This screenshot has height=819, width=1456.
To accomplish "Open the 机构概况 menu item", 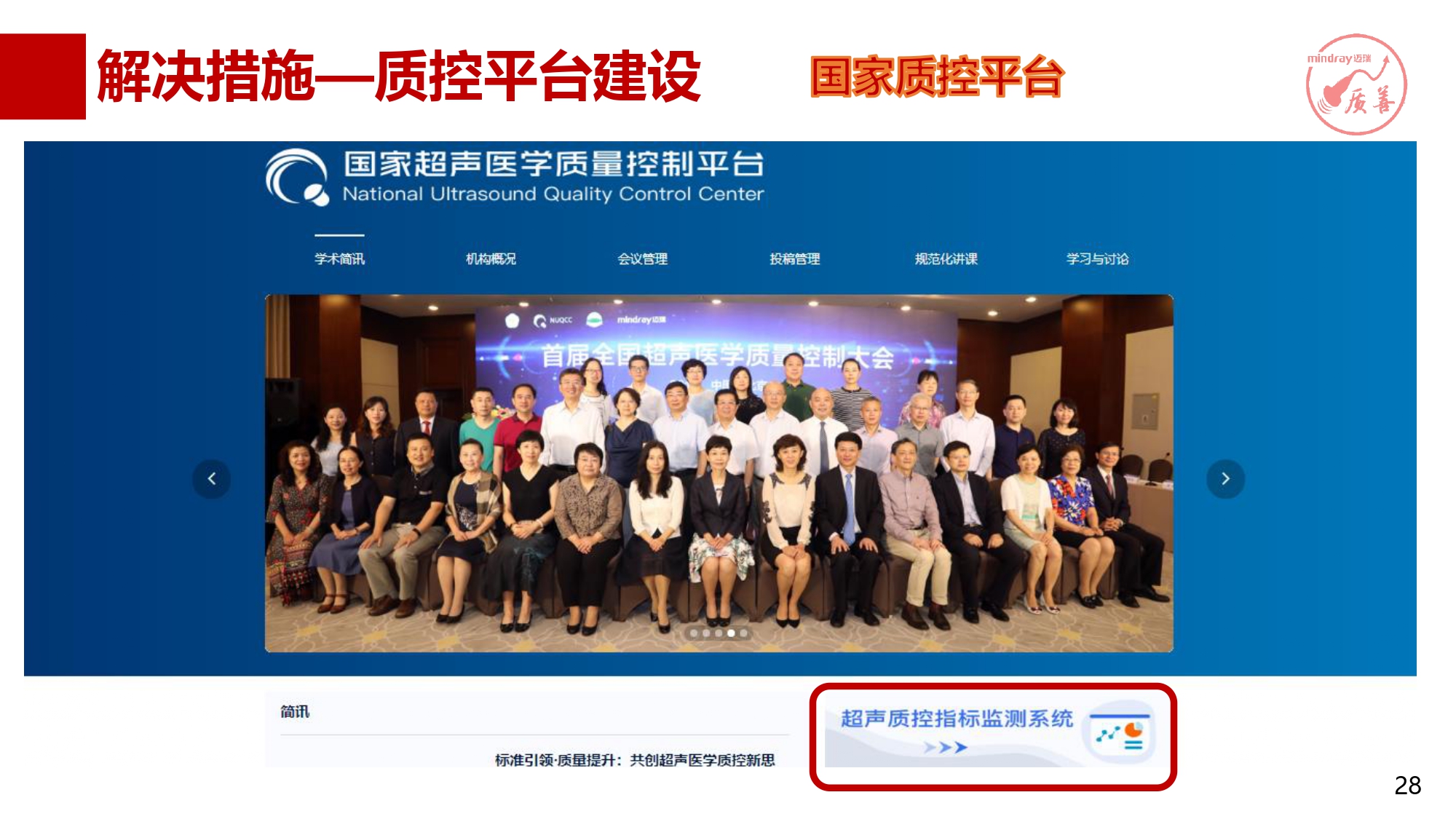I will coord(491,258).
